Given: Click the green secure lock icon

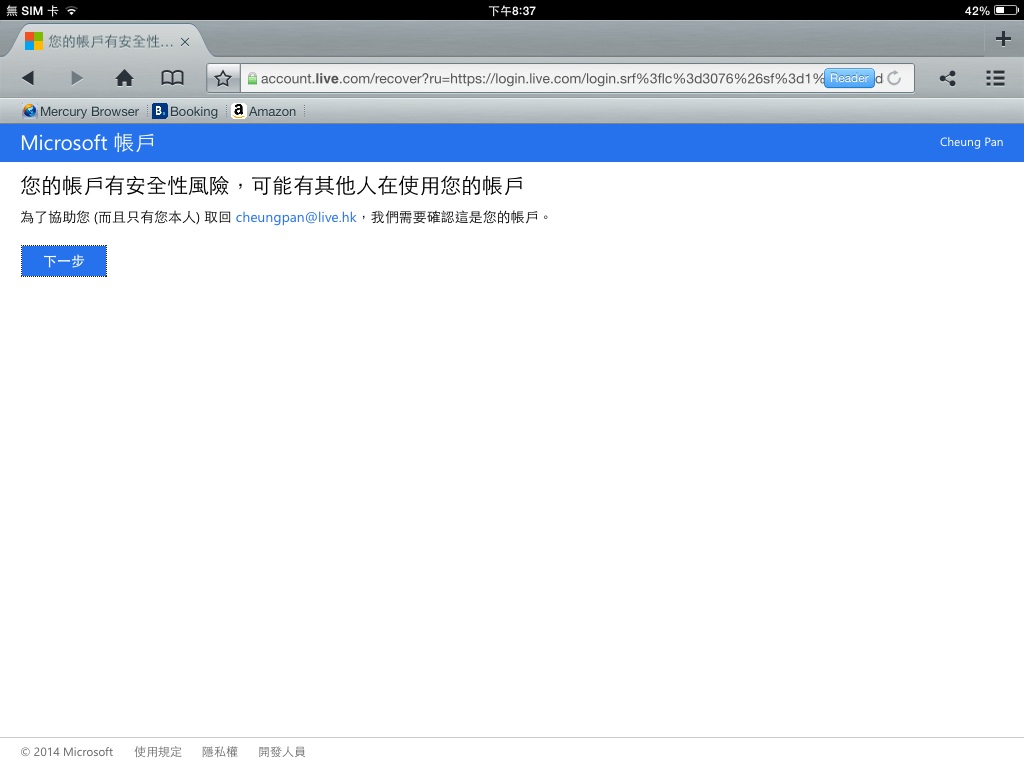Looking at the screenshot, I should [x=252, y=79].
